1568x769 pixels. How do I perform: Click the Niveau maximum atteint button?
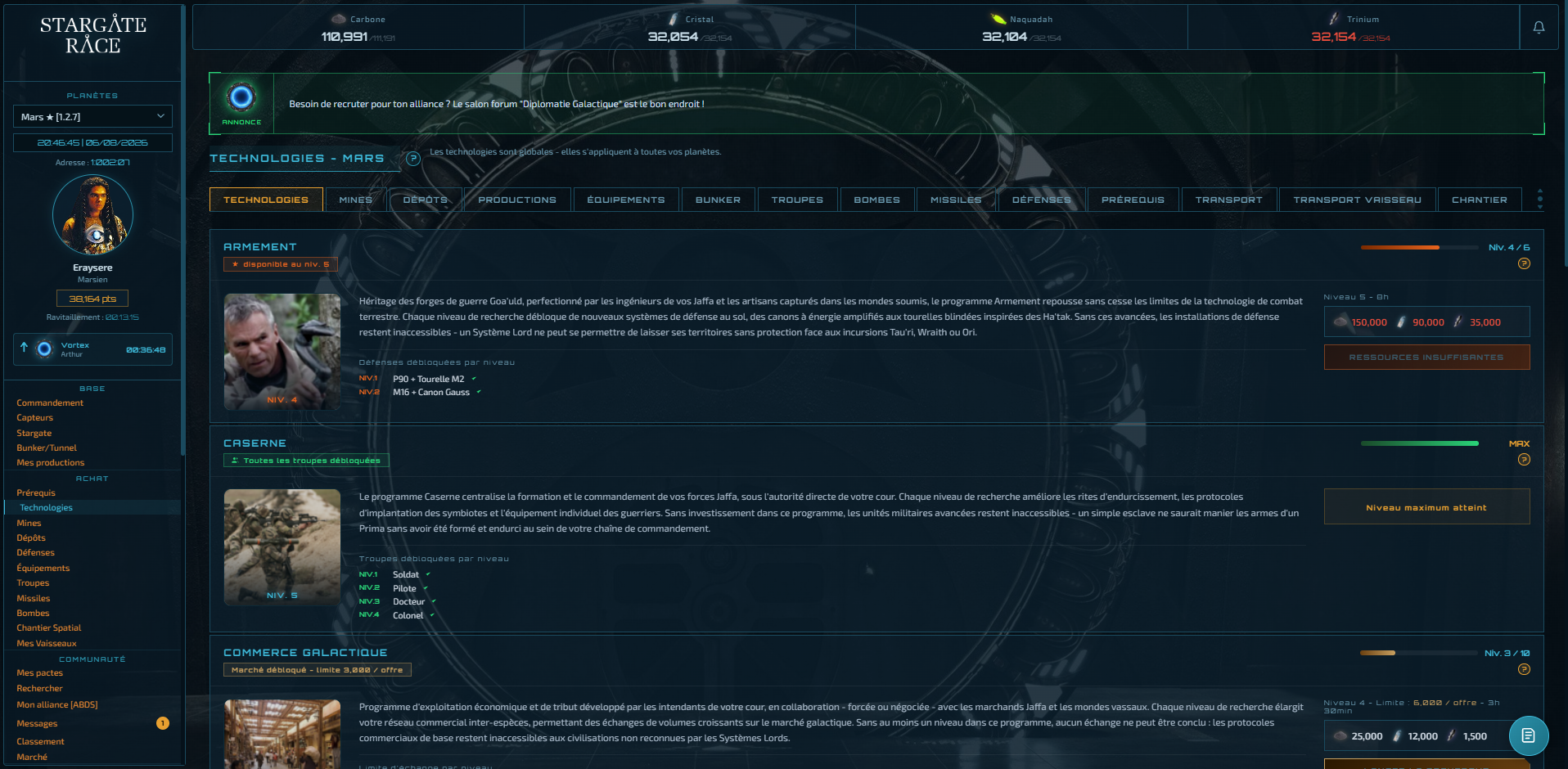click(x=1426, y=507)
